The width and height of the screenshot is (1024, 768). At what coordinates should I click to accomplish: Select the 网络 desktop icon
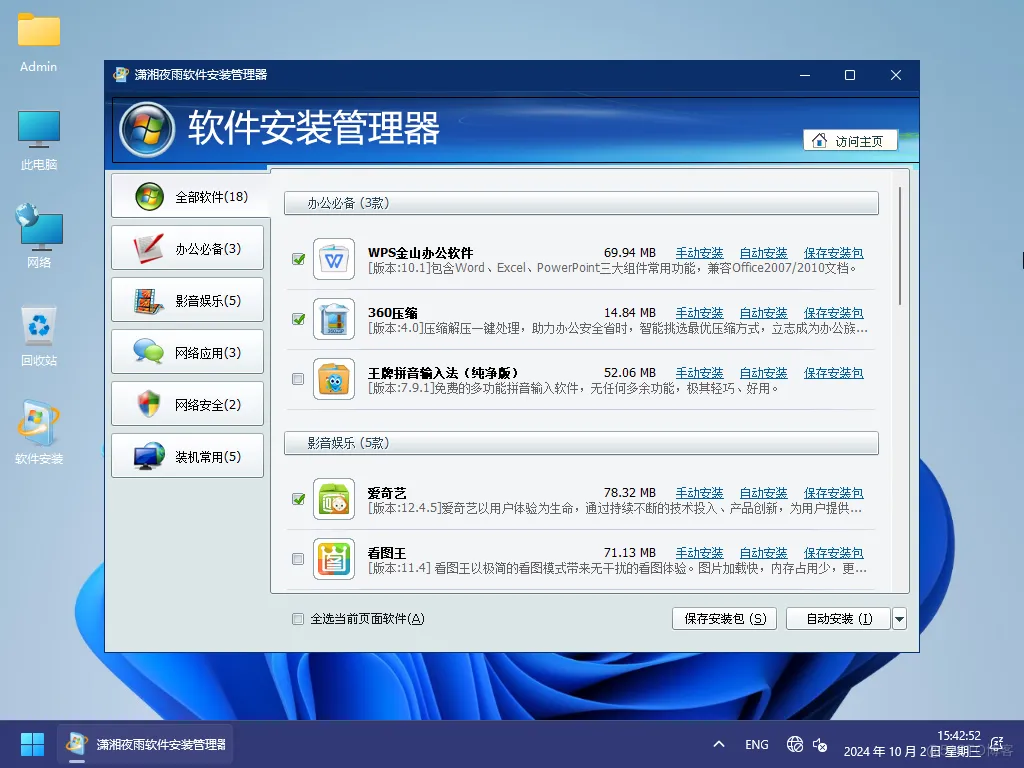tap(39, 236)
